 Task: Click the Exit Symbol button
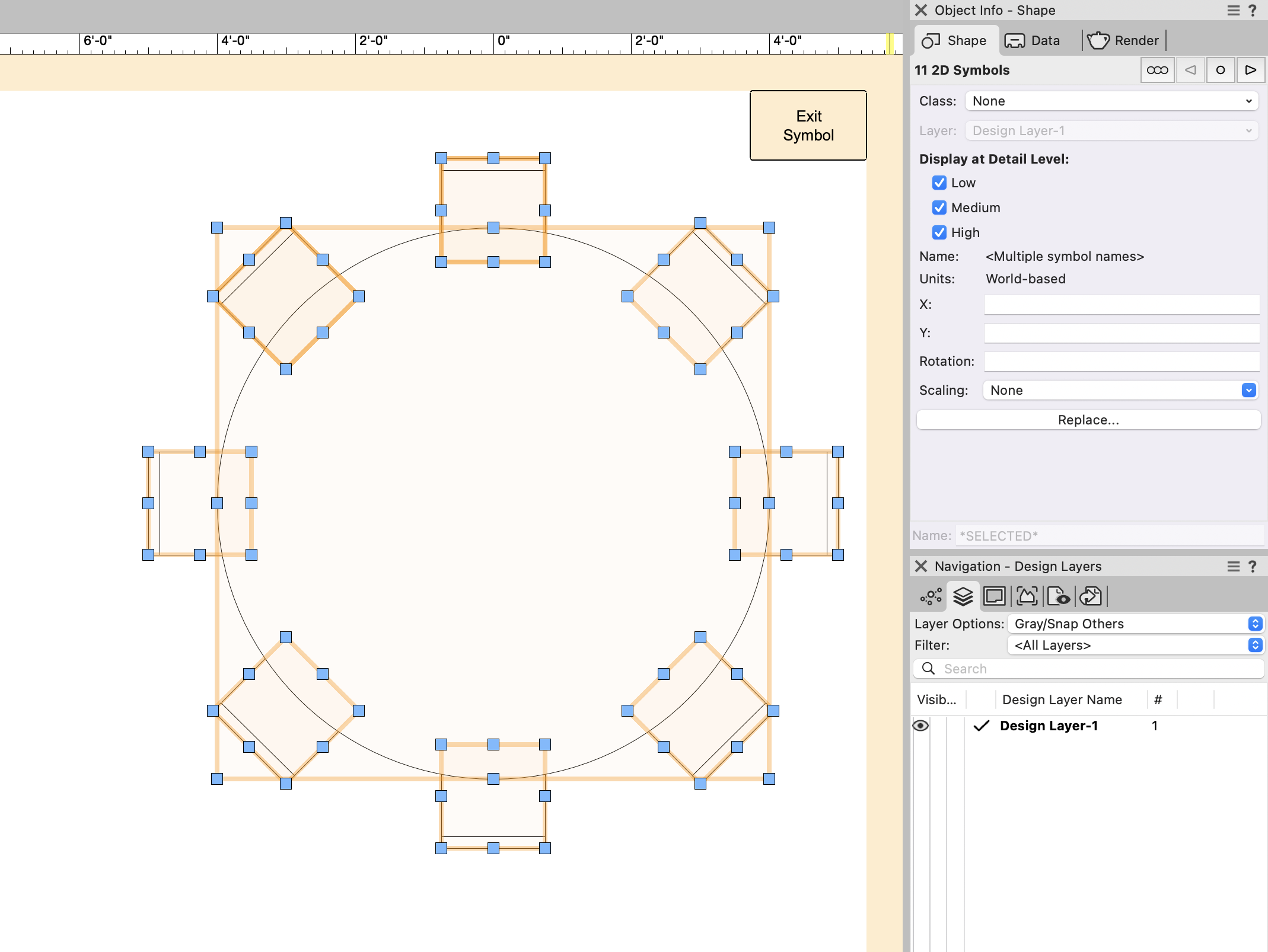tap(808, 125)
